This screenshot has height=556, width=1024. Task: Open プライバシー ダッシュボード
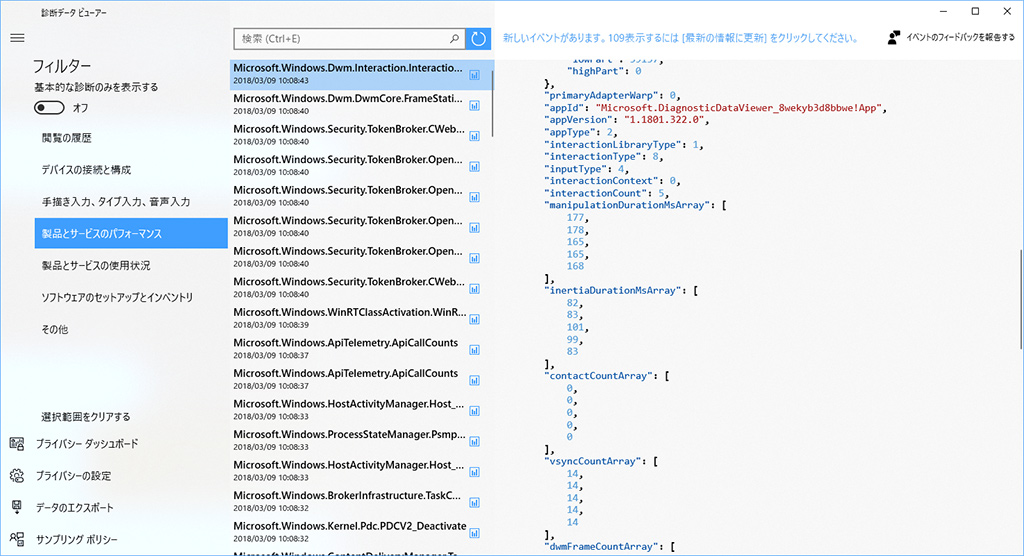(87, 444)
